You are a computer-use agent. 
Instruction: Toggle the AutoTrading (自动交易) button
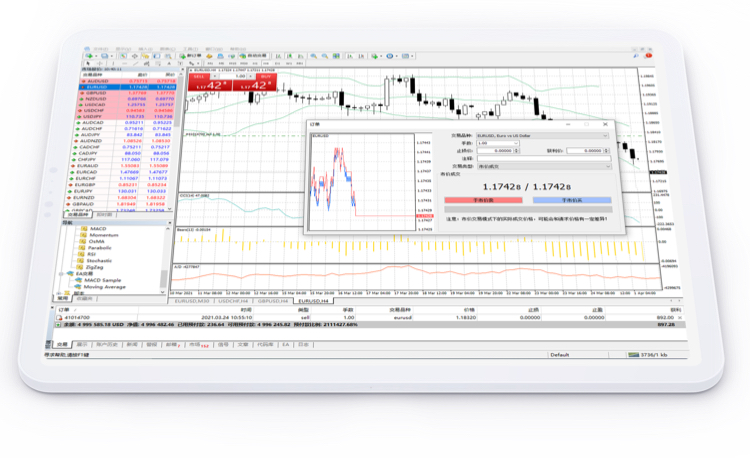[x=254, y=56]
